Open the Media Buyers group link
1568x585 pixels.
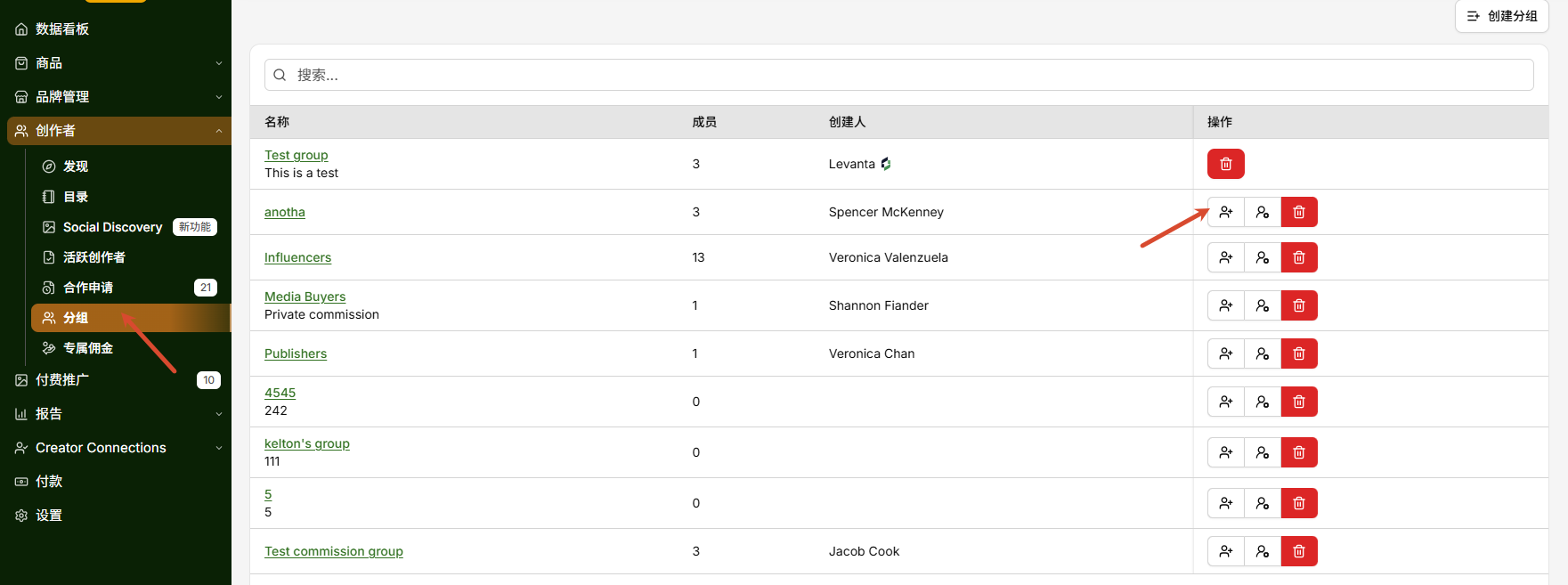(x=305, y=297)
